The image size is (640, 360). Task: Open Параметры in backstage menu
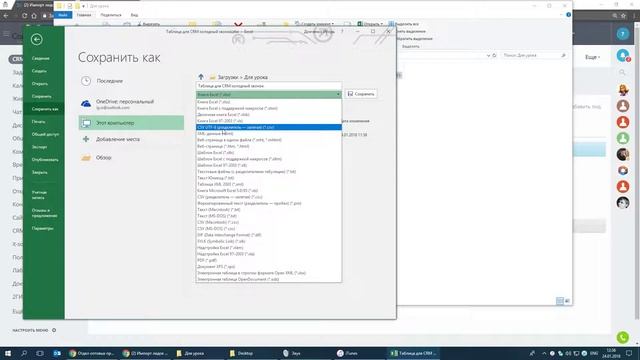pos(42,229)
